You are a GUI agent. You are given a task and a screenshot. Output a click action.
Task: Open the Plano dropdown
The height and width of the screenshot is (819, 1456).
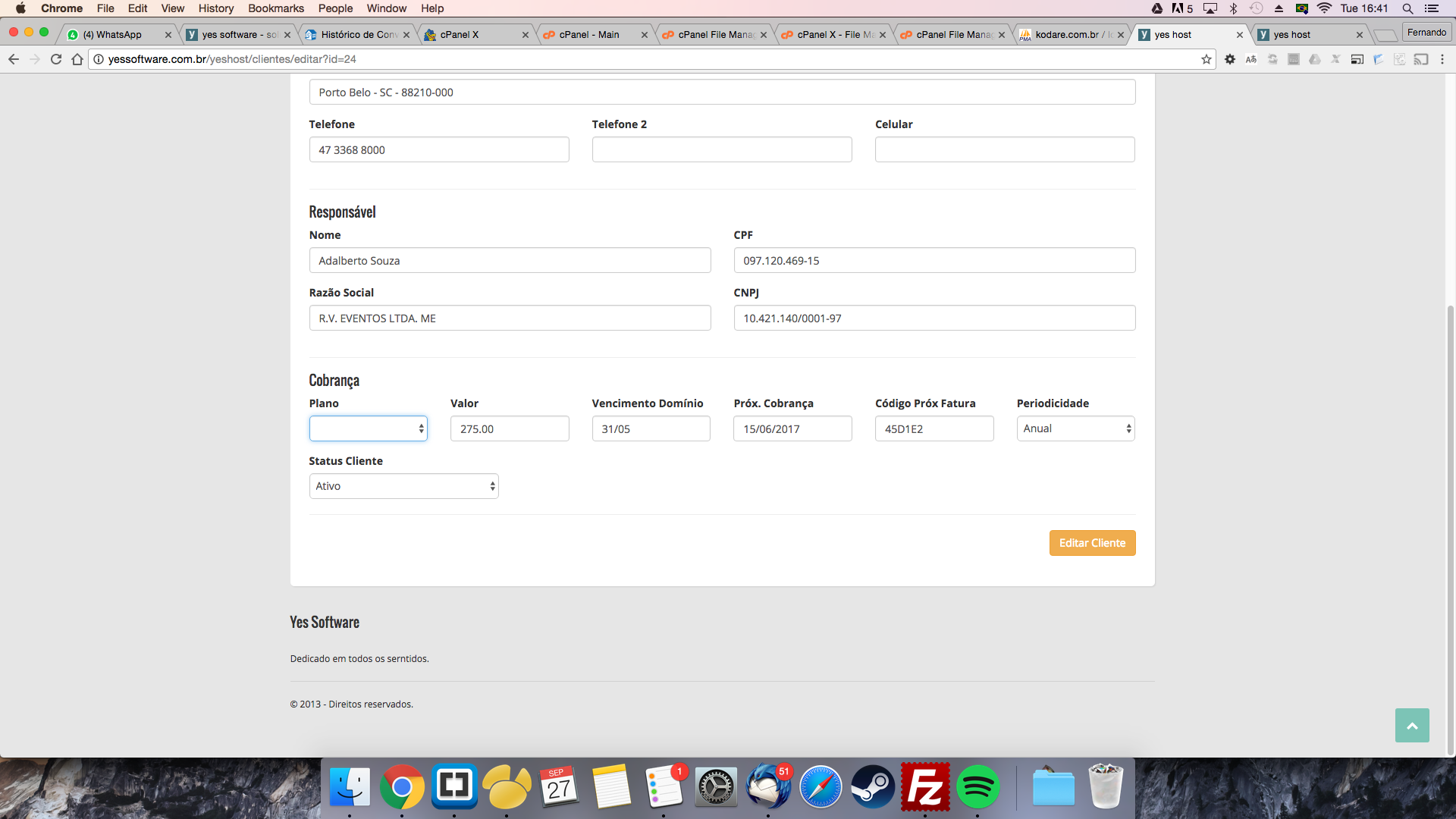tap(368, 428)
